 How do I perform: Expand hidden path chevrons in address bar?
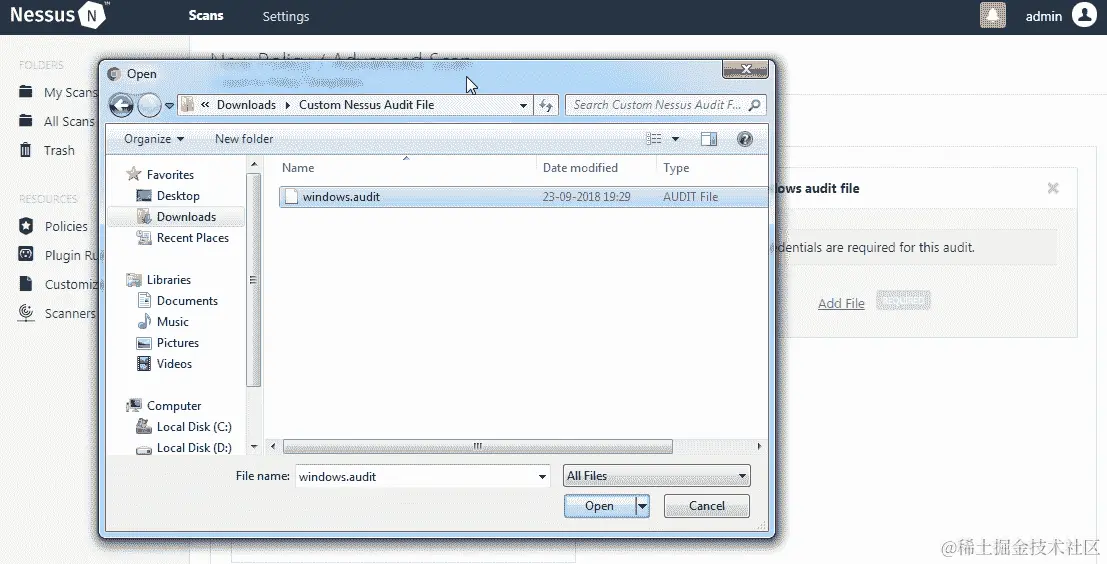click(x=205, y=104)
